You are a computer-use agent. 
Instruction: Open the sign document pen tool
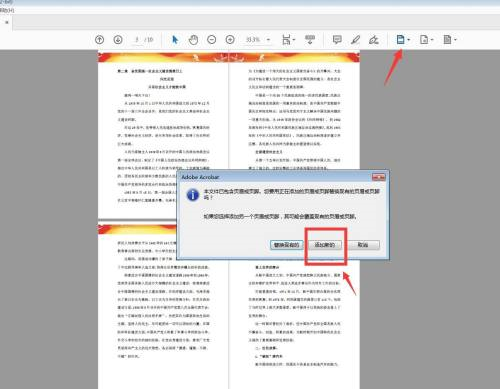374,40
